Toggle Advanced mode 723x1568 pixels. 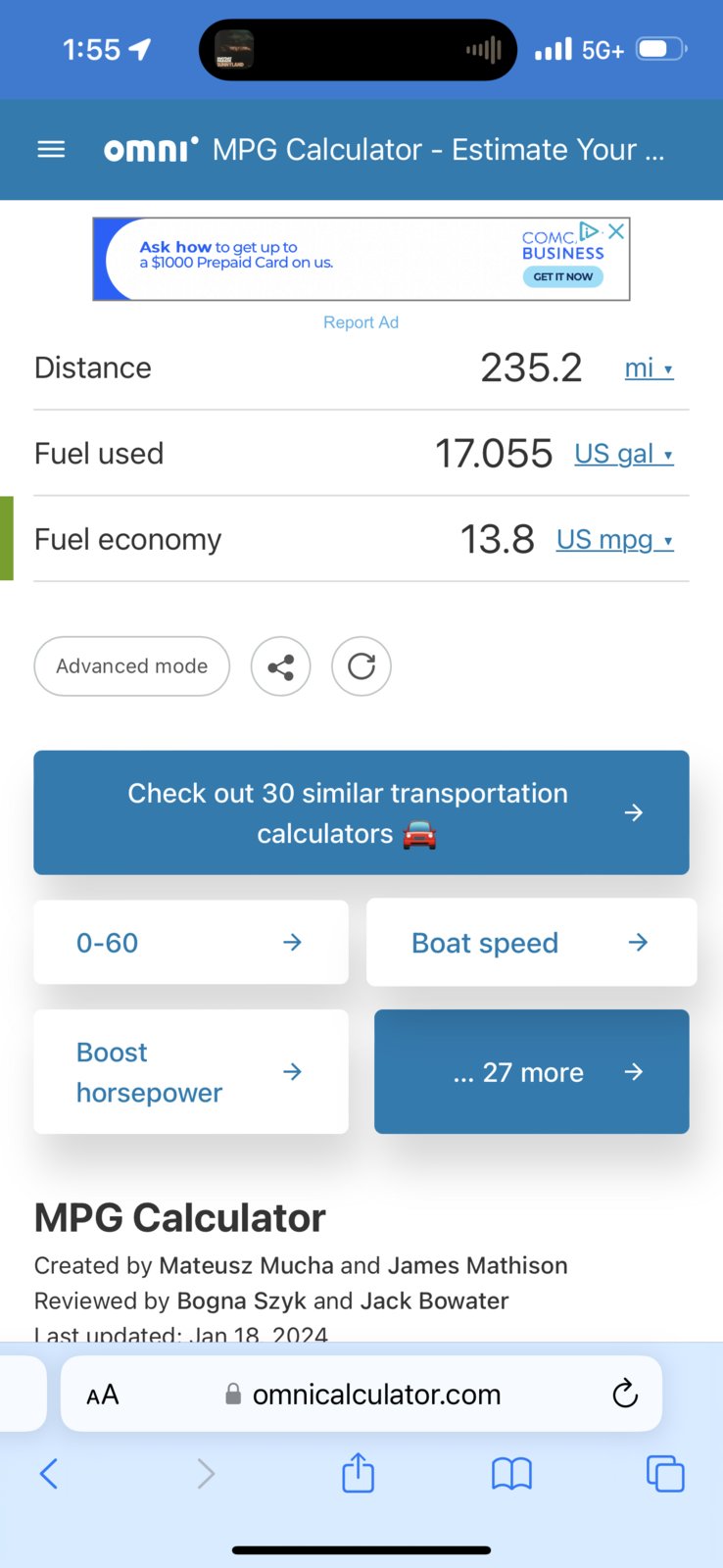click(x=132, y=666)
